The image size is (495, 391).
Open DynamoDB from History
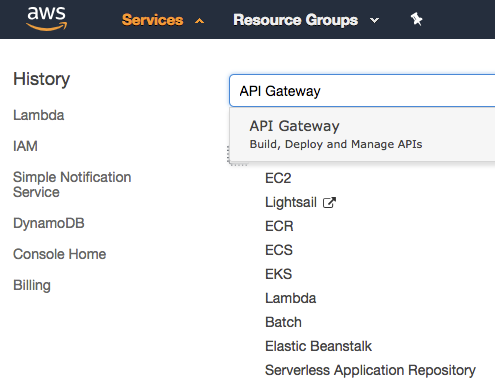[x=49, y=223]
